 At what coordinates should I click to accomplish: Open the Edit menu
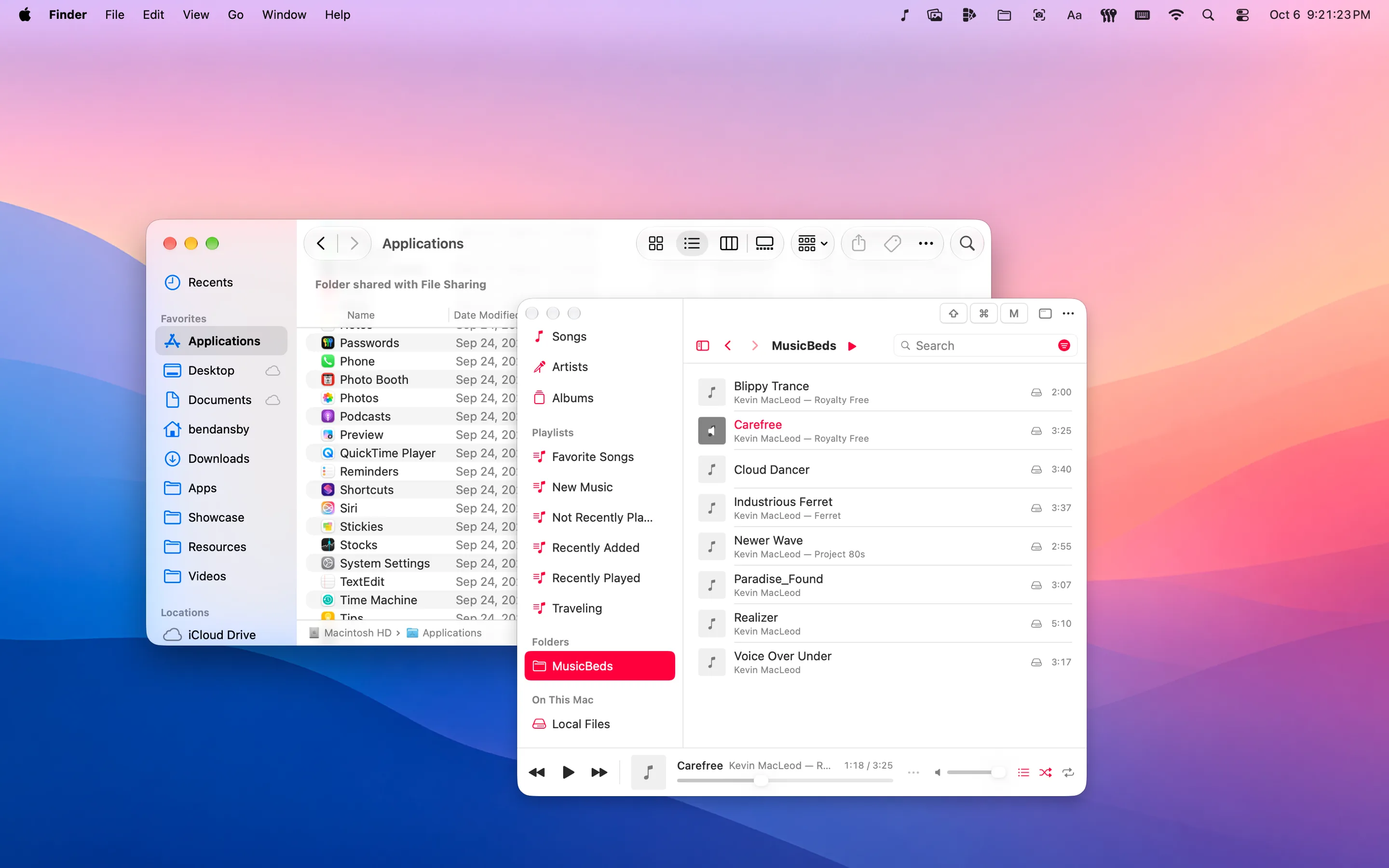point(153,15)
